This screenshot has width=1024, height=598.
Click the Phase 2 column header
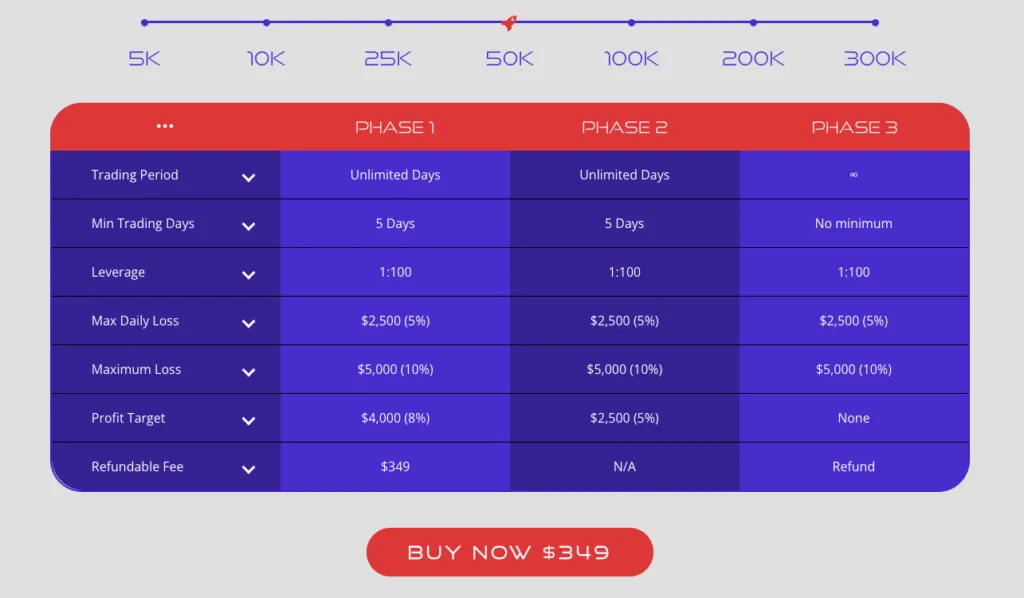point(625,126)
